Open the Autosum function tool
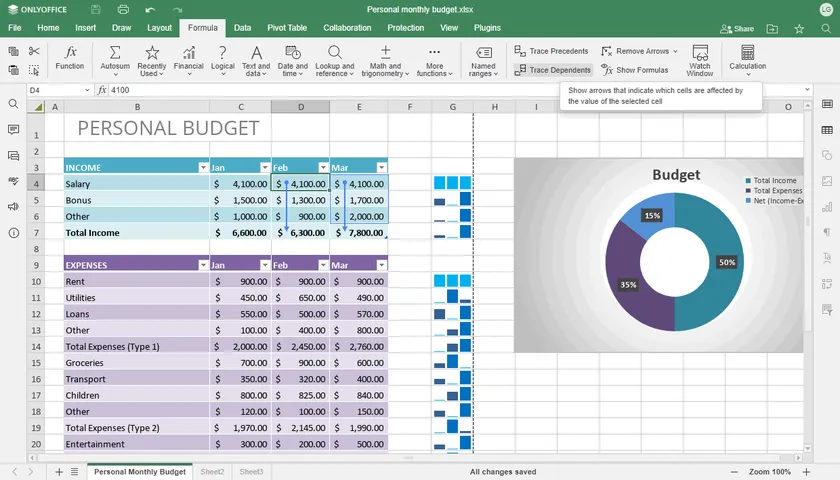Viewport: 840px width, 480px height. tap(115, 58)
